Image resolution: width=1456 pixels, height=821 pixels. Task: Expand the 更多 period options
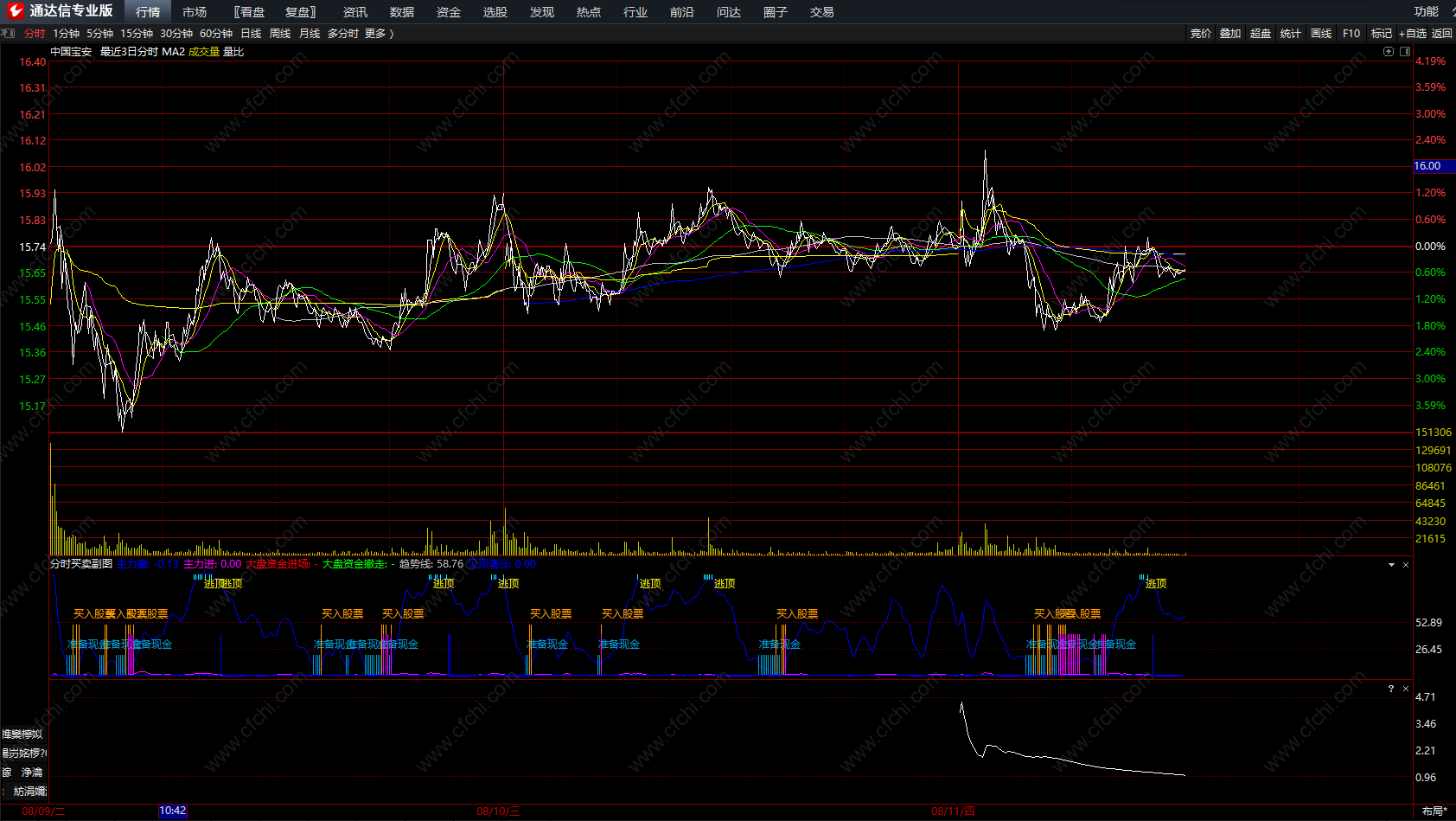pos(380,34)
